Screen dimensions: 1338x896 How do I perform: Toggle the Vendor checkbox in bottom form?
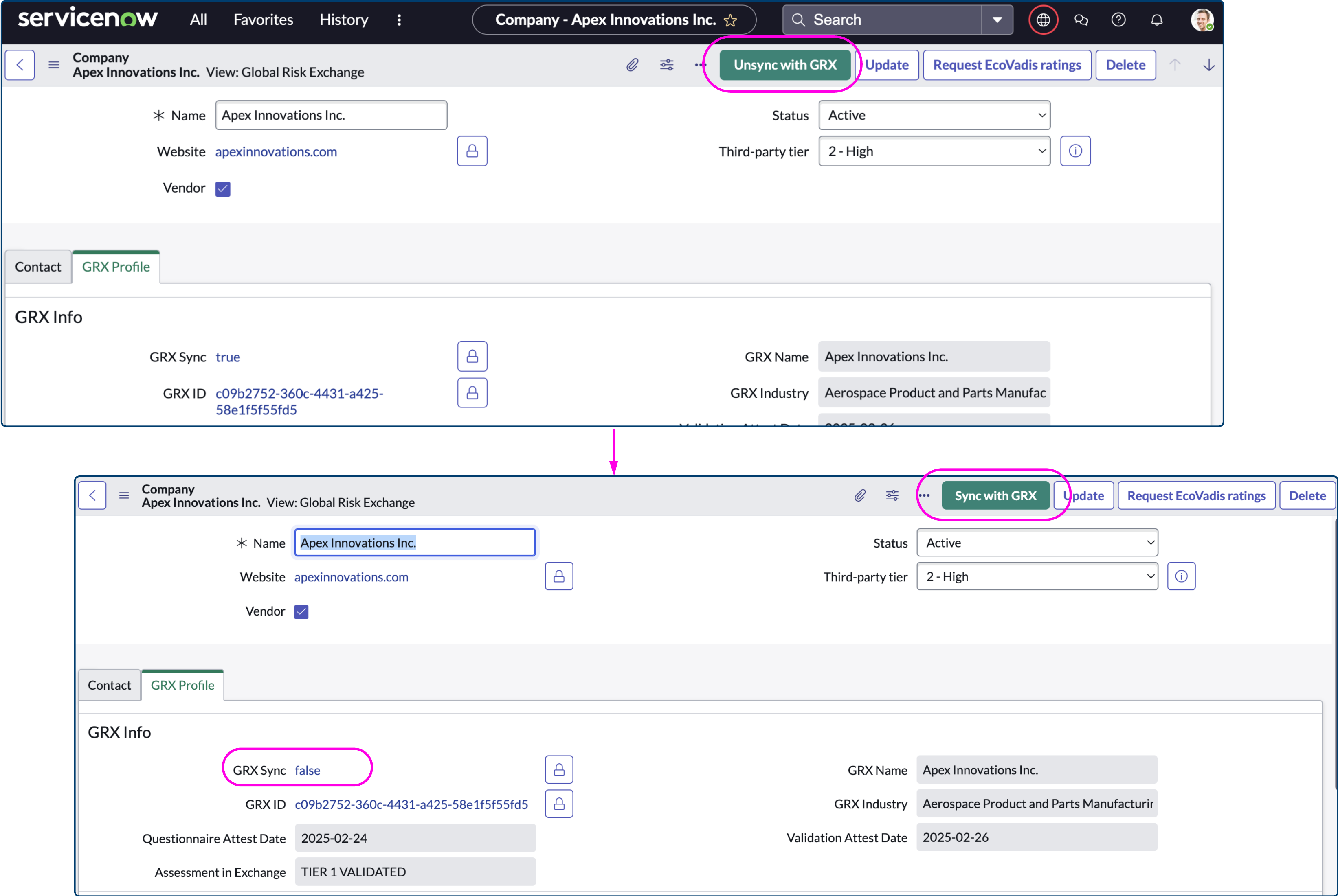(301, 611)
